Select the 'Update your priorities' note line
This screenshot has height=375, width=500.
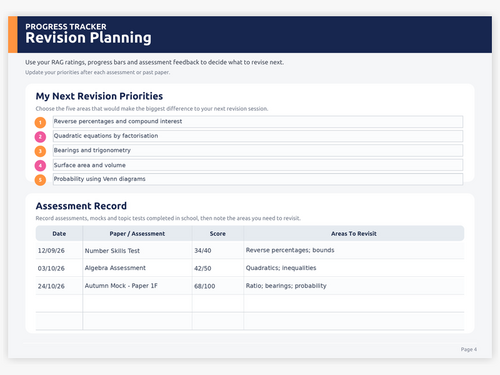98,72
